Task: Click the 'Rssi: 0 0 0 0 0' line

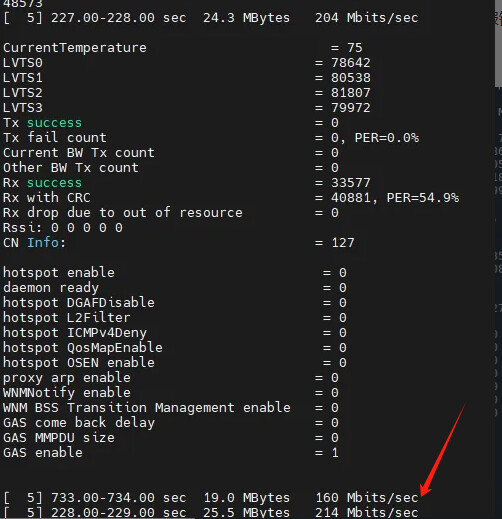Action: tap(63, 228)
